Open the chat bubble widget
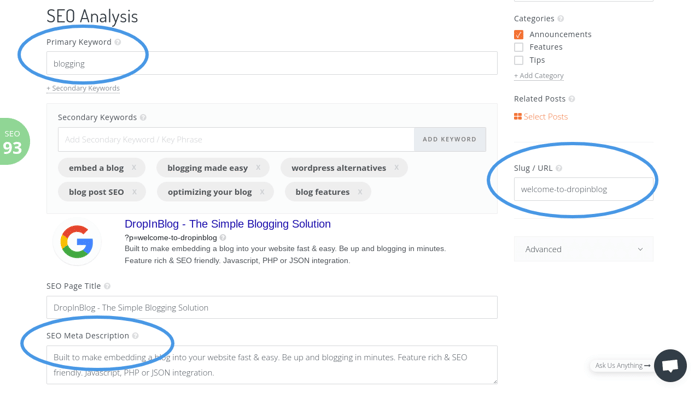This screenshot has width=700, height=393. pos(670,366)
